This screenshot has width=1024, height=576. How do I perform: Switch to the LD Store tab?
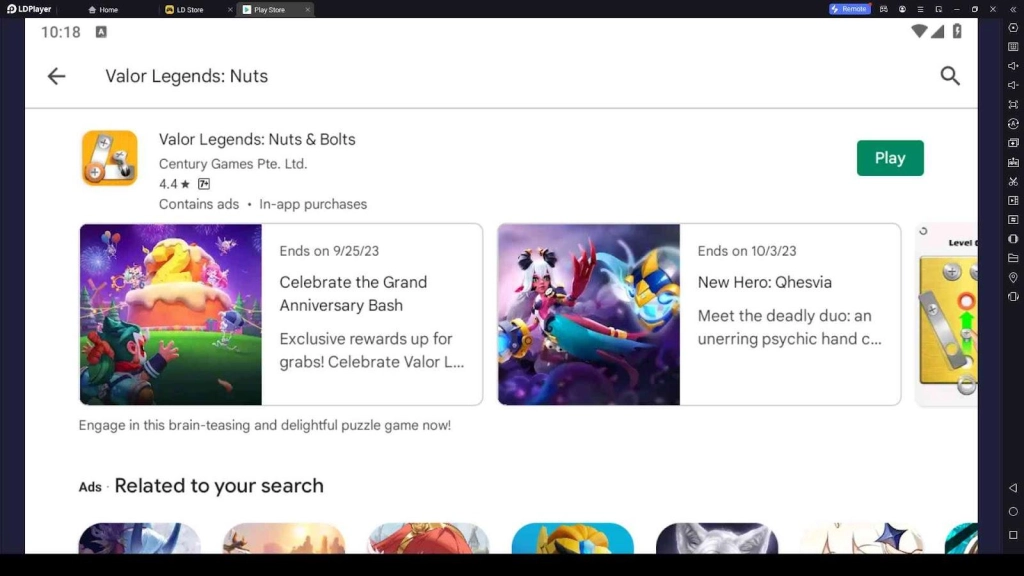tap(190, 10)
